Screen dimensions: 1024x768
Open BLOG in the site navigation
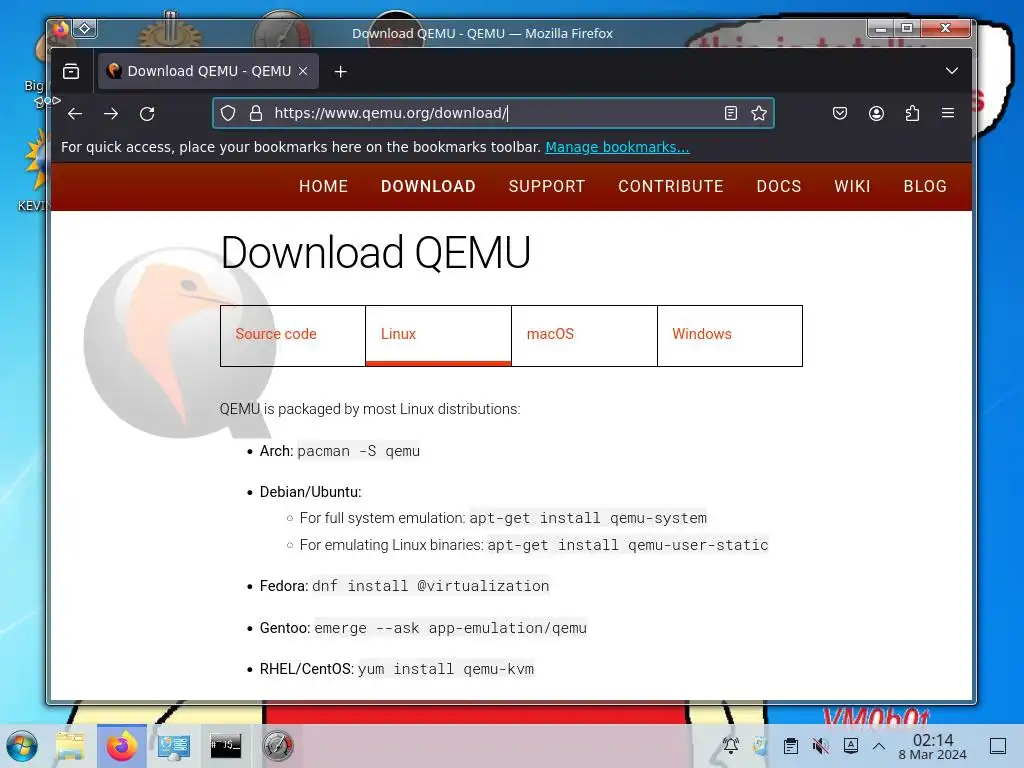pyautogui.click(x=925, y=186)
